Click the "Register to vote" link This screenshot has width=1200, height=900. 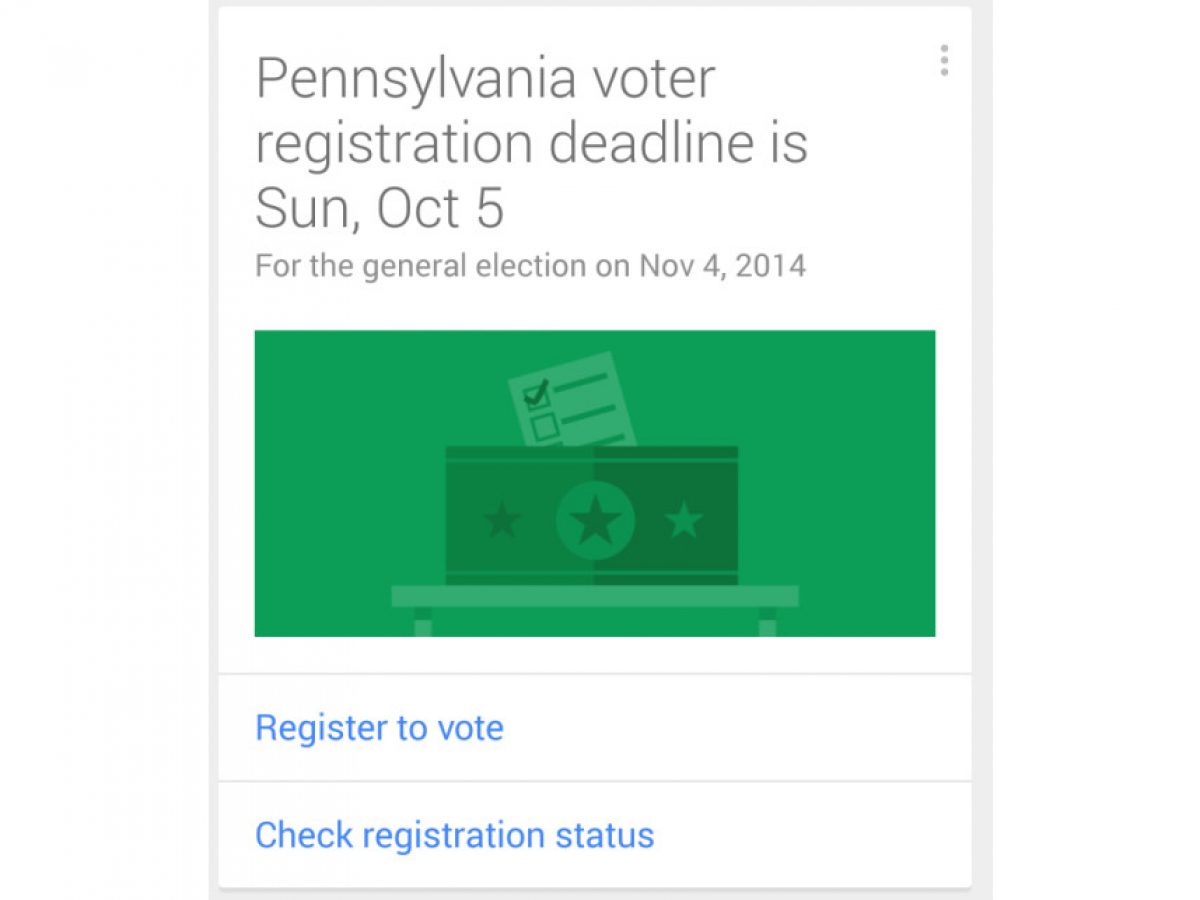[x=379, y=727]
